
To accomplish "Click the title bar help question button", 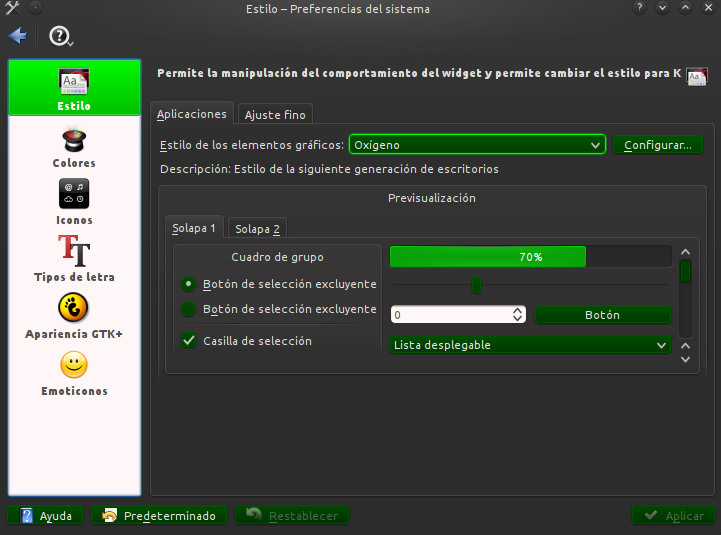I will (639, 8).
